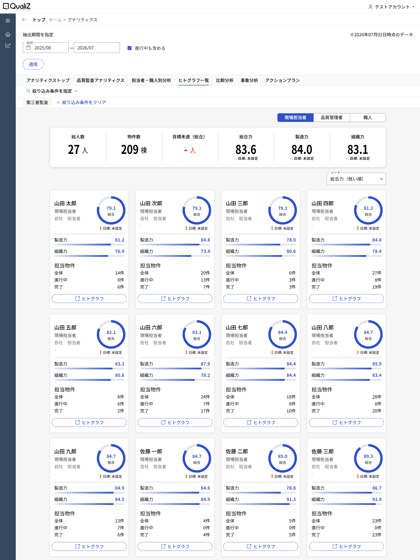Select the 現場担当者 toggle option

coord(295,118)
